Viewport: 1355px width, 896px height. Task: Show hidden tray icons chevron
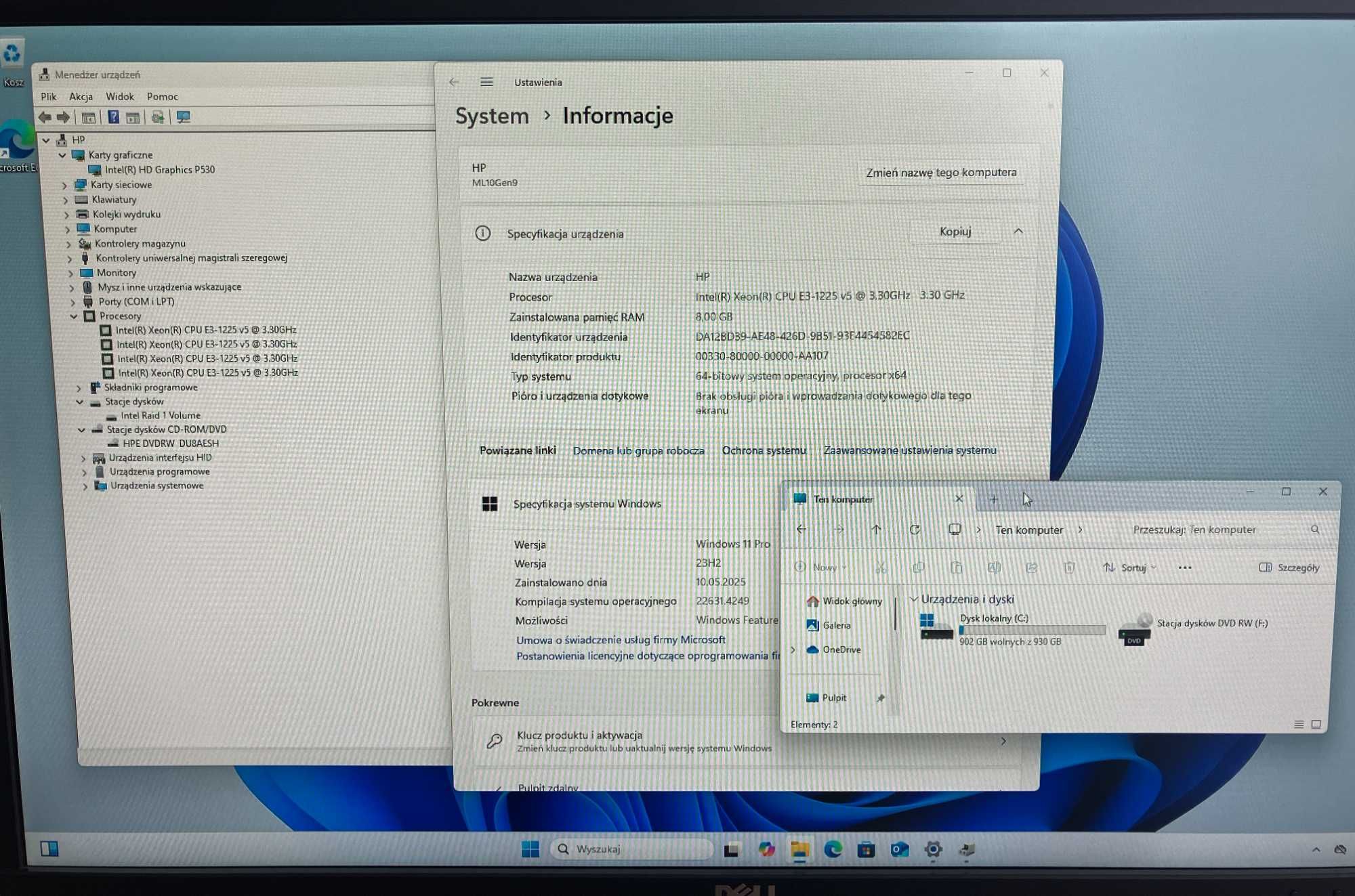click(1316, 849)
